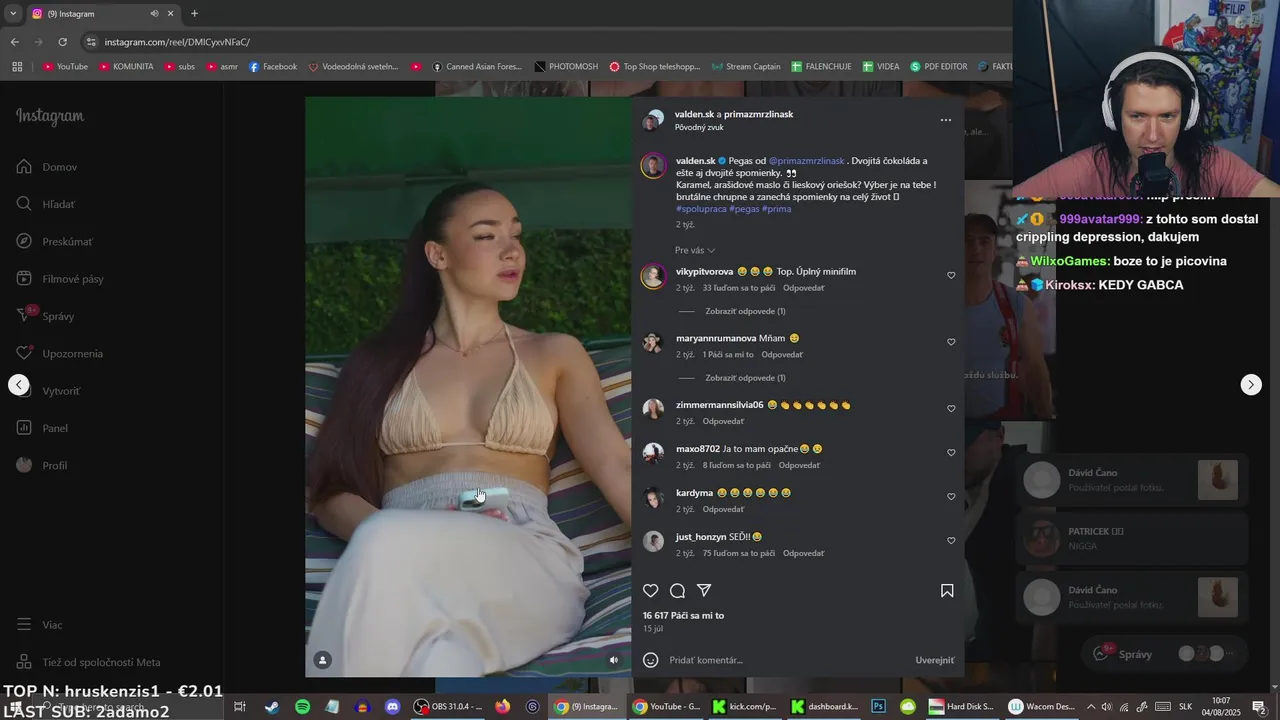Viewport: 1280px width, 720px height.
Task: Reply to vikypitvorova's comment
Action: pos(804,288)
